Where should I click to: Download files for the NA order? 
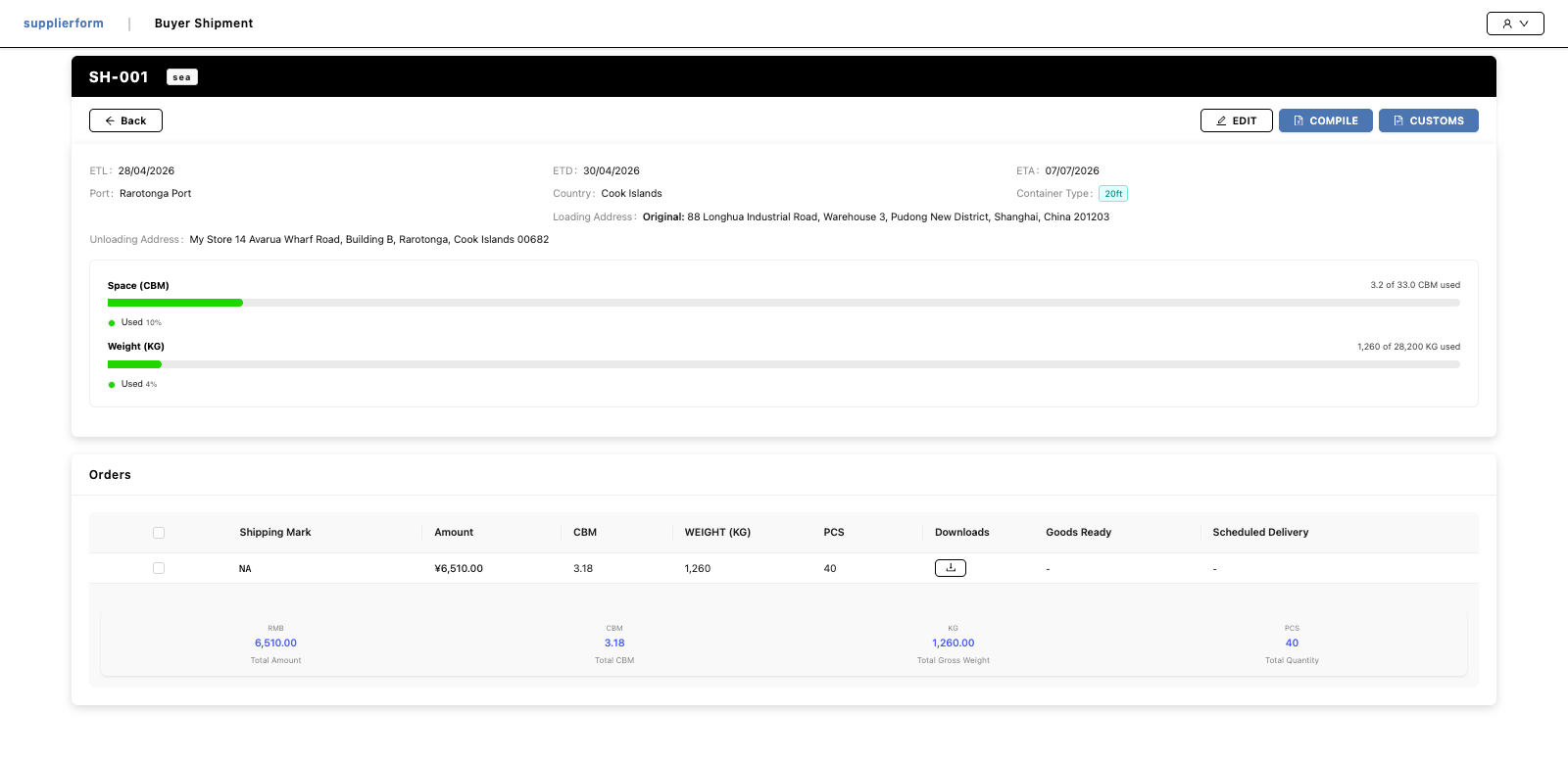951,568
